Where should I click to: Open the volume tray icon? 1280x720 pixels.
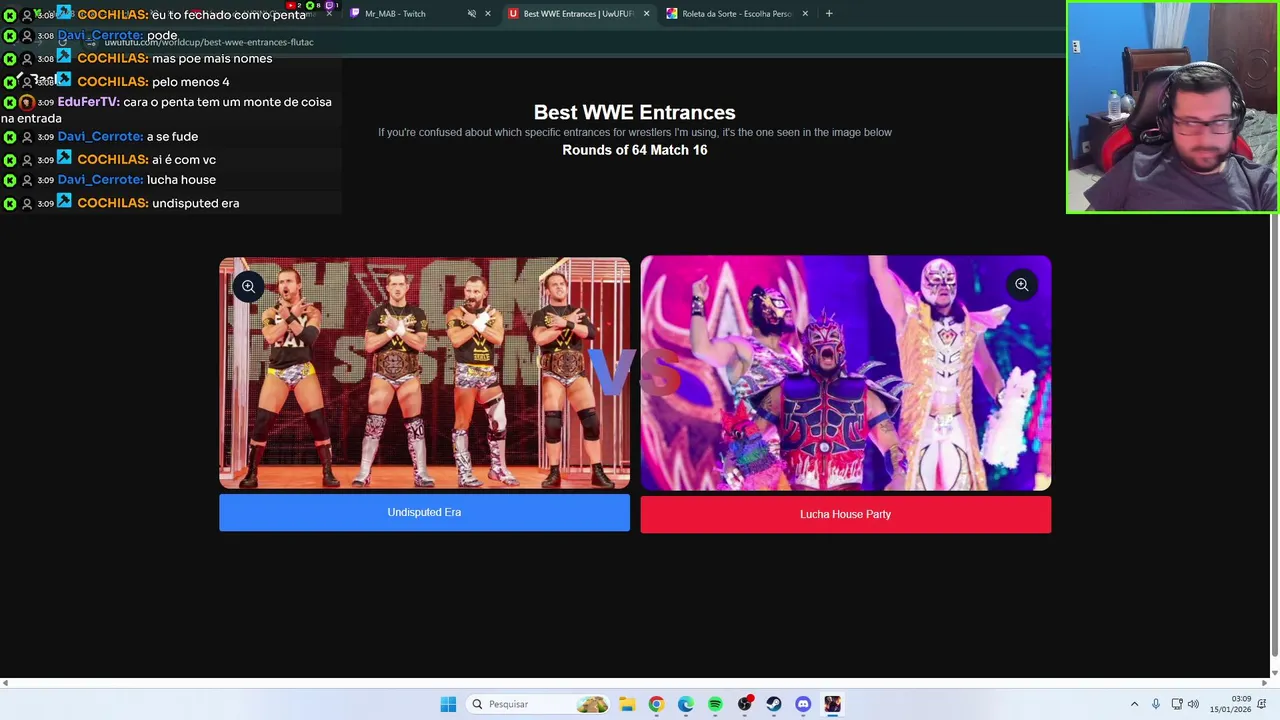point(1193,704)
